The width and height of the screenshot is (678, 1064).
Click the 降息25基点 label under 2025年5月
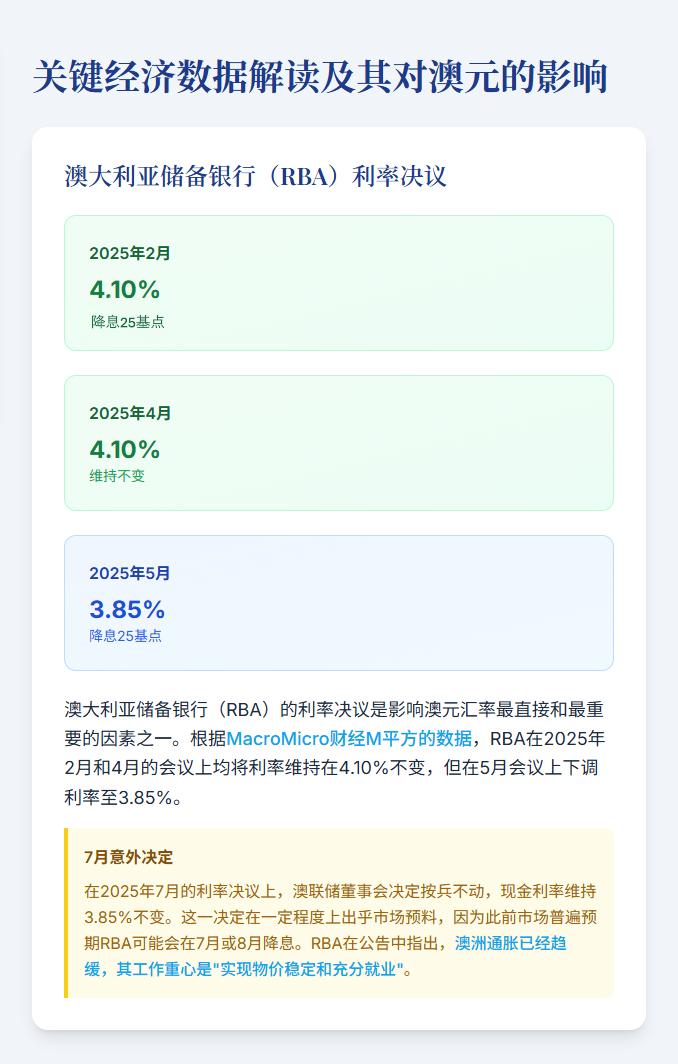pos(126,636)
